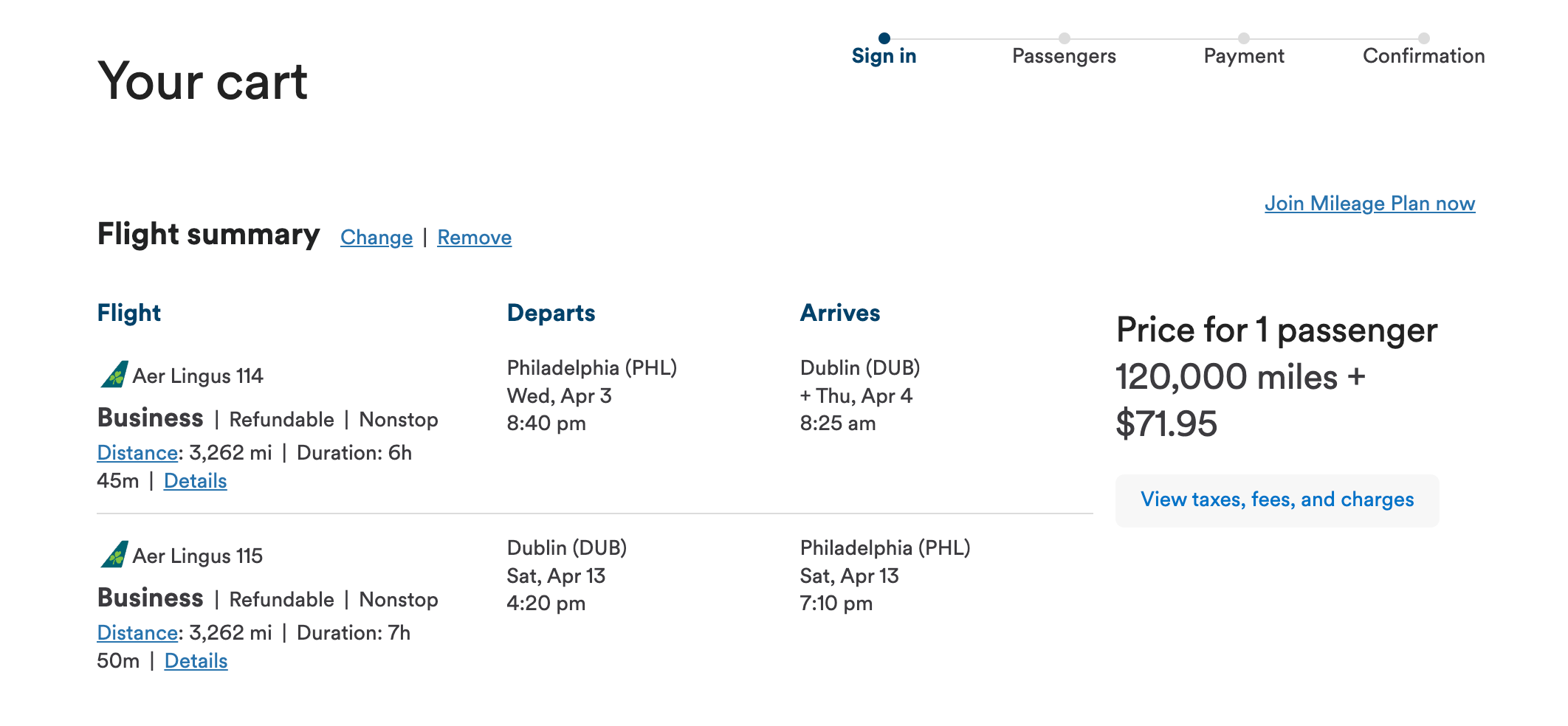This screenshot has height=726, width=1568.
Task: Open Distance link for Aer Lingus 115
Action: coord(137,633)
